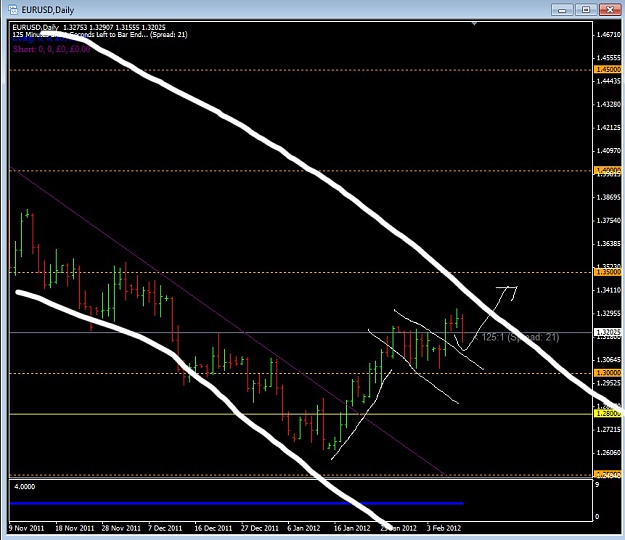This screenshot has height=540, width=625.
Task: Click the 18 Nov 2011 date label
Action: click(75, 528)
